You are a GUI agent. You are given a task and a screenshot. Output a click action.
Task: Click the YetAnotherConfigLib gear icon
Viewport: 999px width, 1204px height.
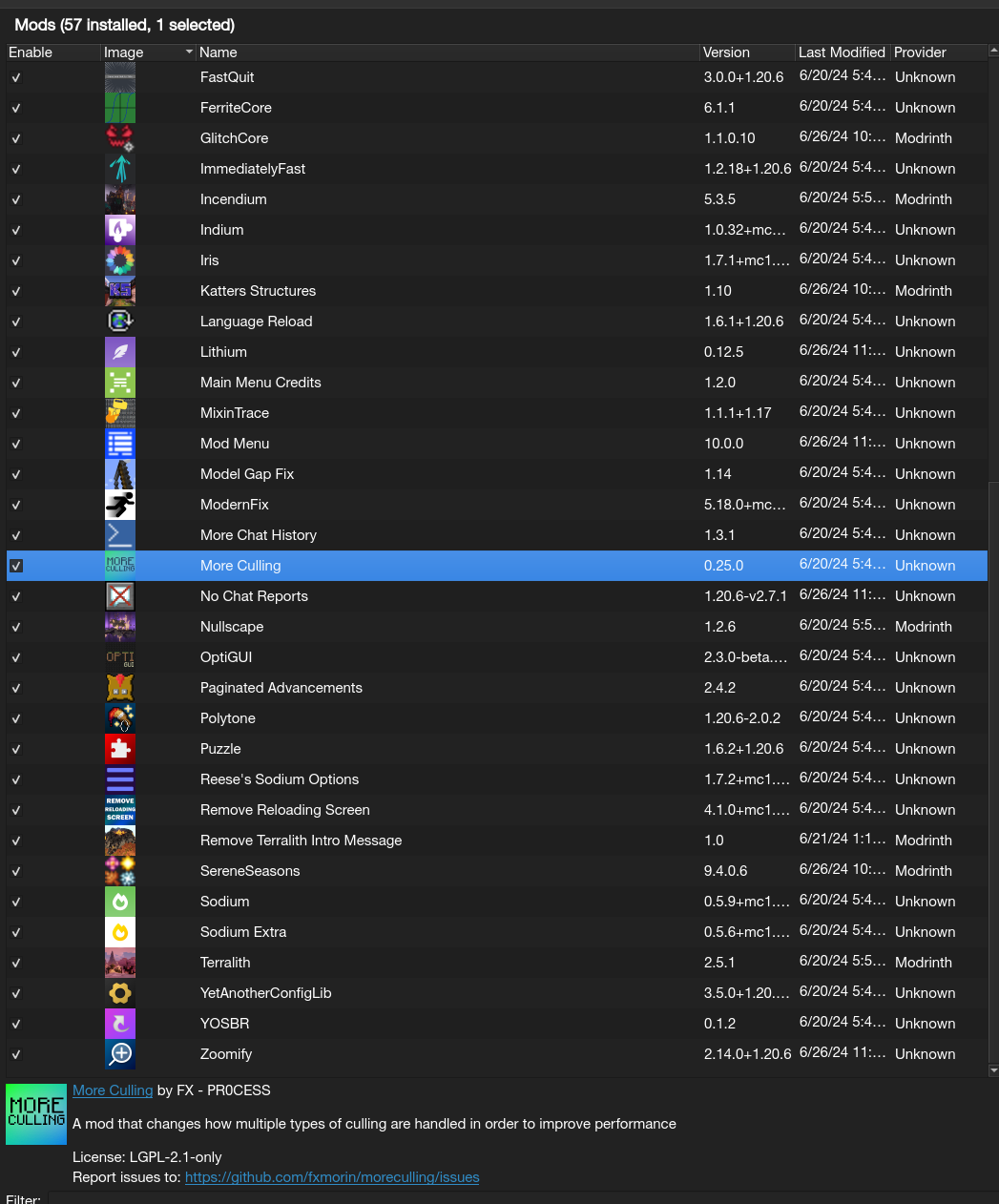[x=120, y=993]
